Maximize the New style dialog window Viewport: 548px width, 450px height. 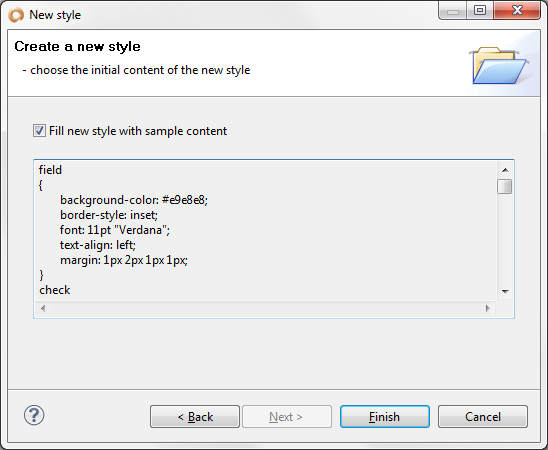point(480,10)
